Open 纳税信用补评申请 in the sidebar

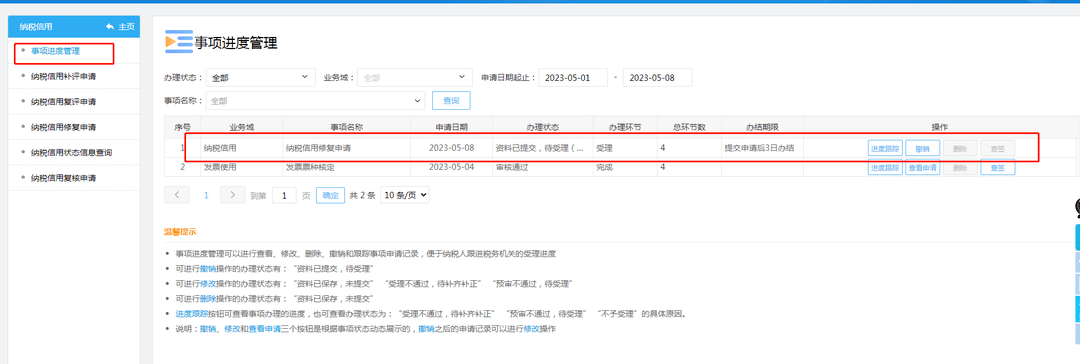pos(63,76)
